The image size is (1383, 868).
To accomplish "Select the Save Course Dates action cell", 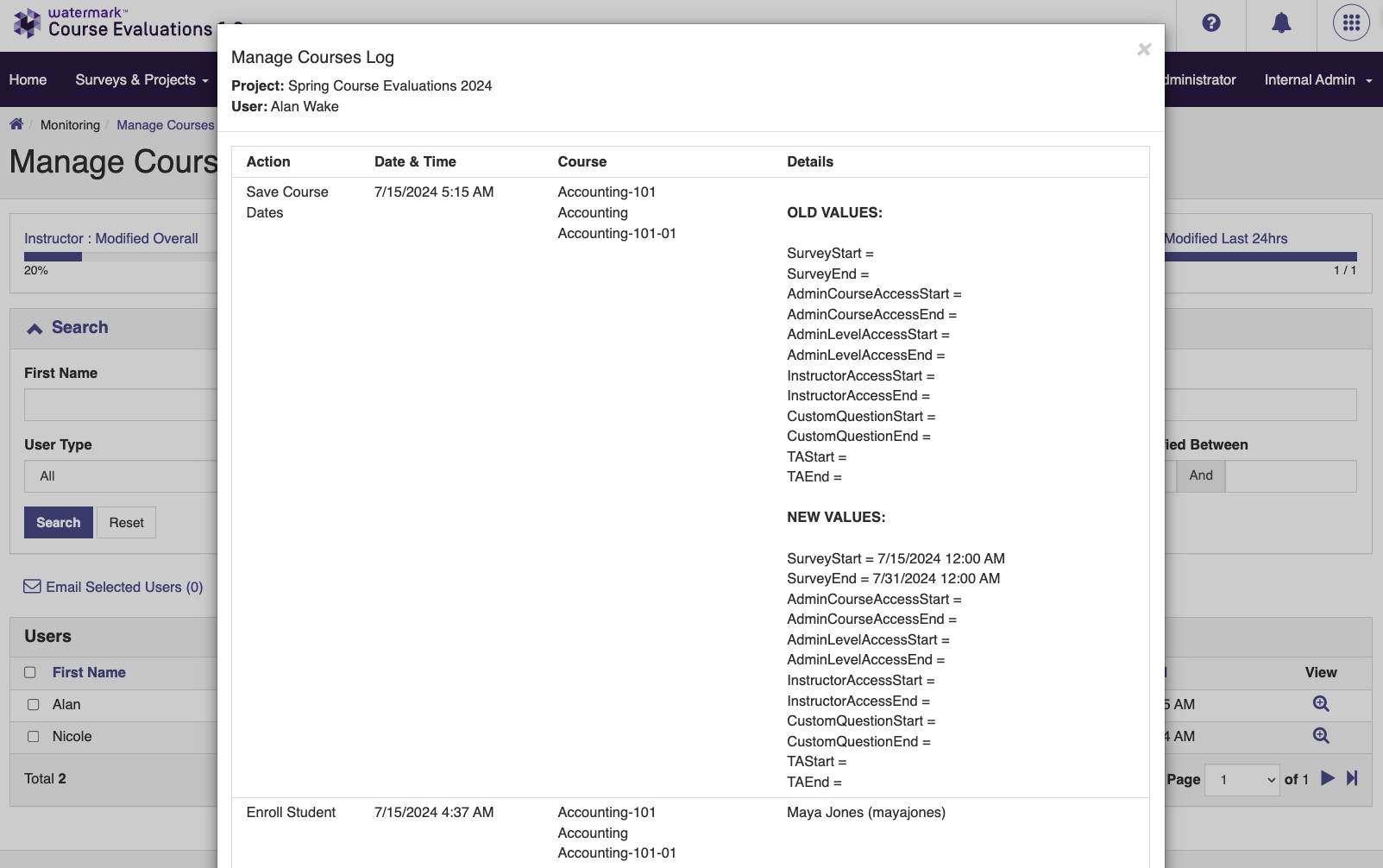I will (x=287, y=202).
